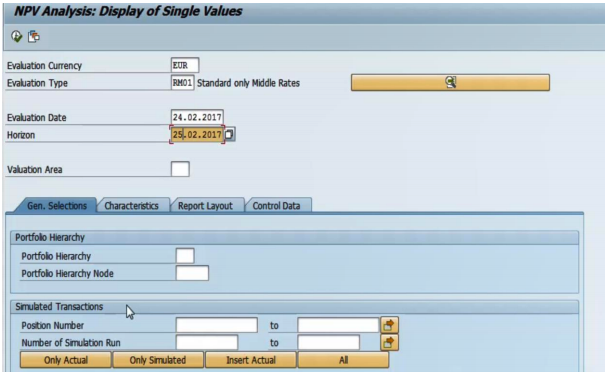Focus the Position Number from field

tap(216, 325)
